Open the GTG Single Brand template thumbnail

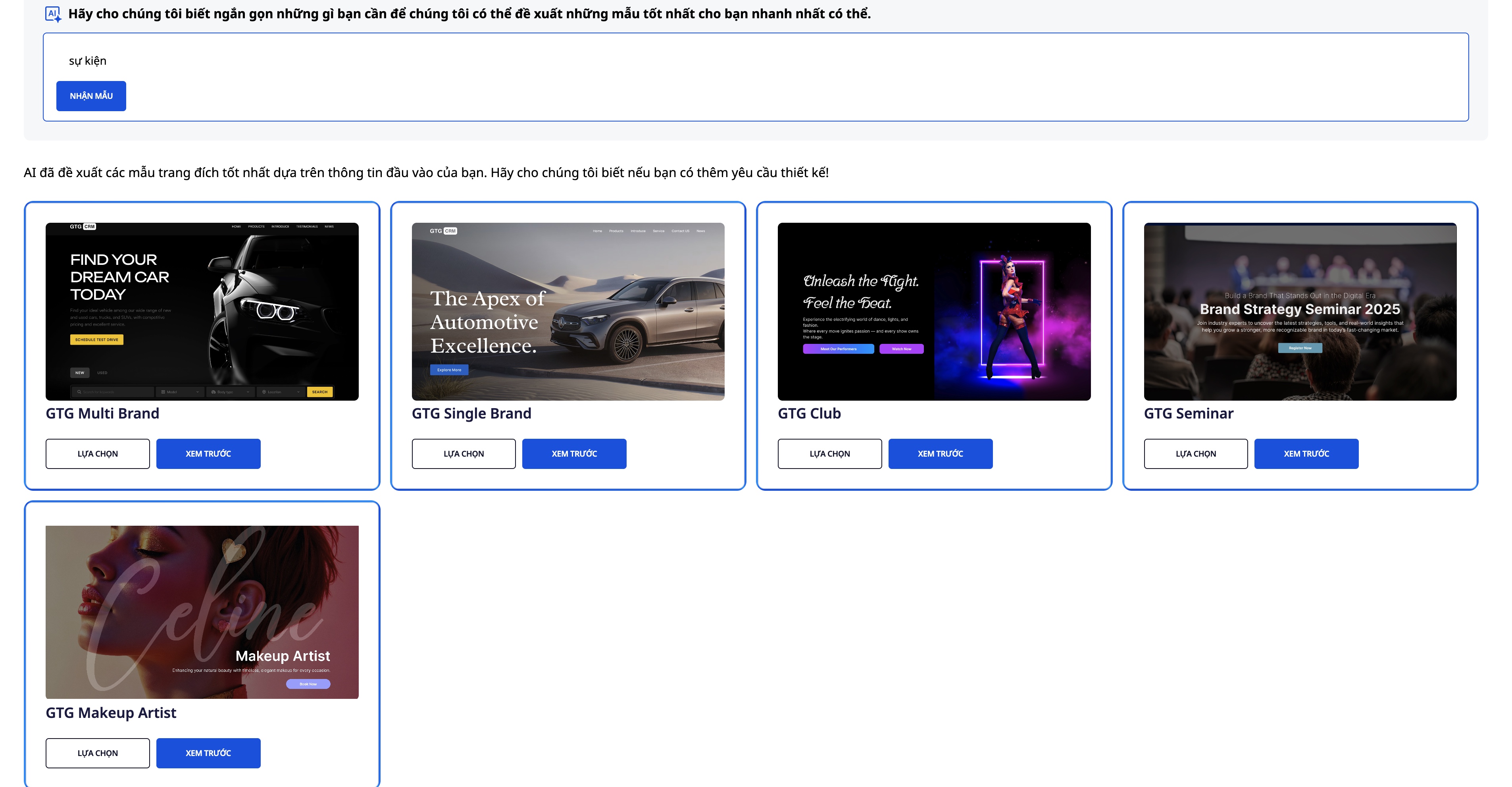click(567, 311)
